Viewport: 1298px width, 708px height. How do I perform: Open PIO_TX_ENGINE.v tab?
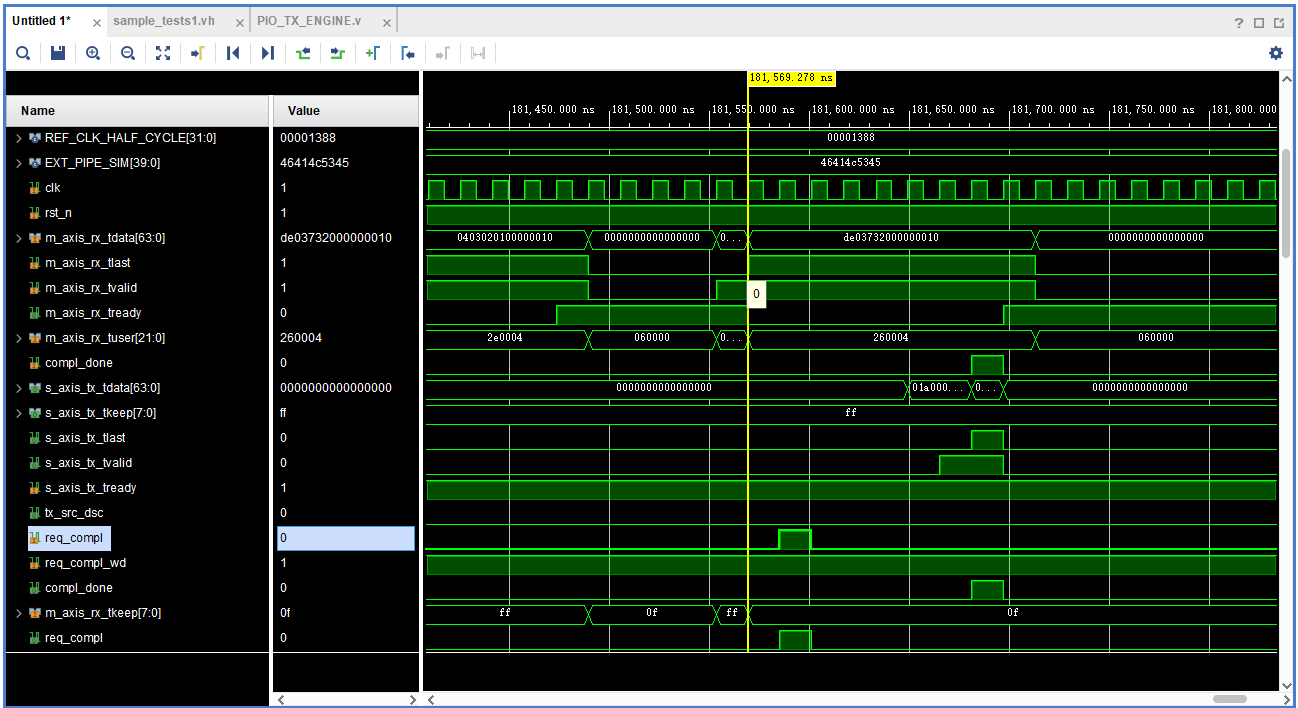308,21
